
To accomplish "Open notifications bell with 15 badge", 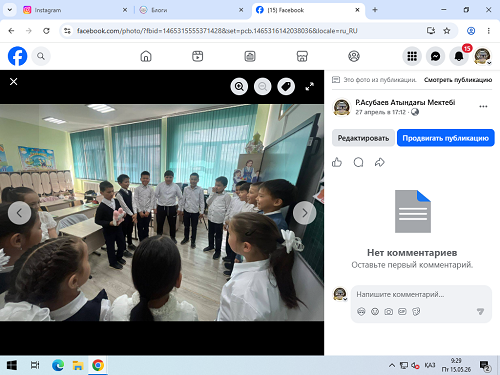I will pos(459,56).
